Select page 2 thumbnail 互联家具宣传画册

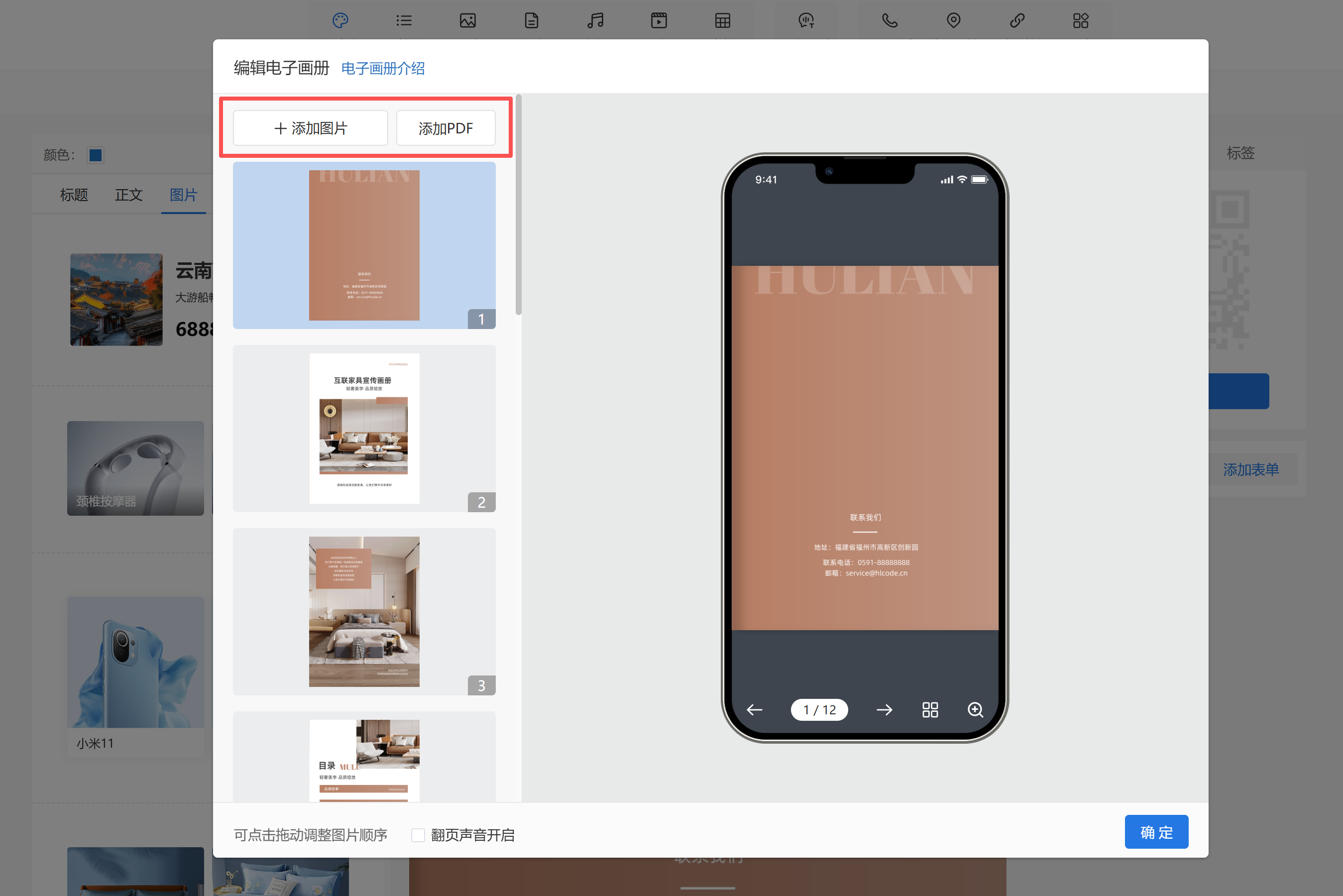pyautogui.click(x=364, y=428)
